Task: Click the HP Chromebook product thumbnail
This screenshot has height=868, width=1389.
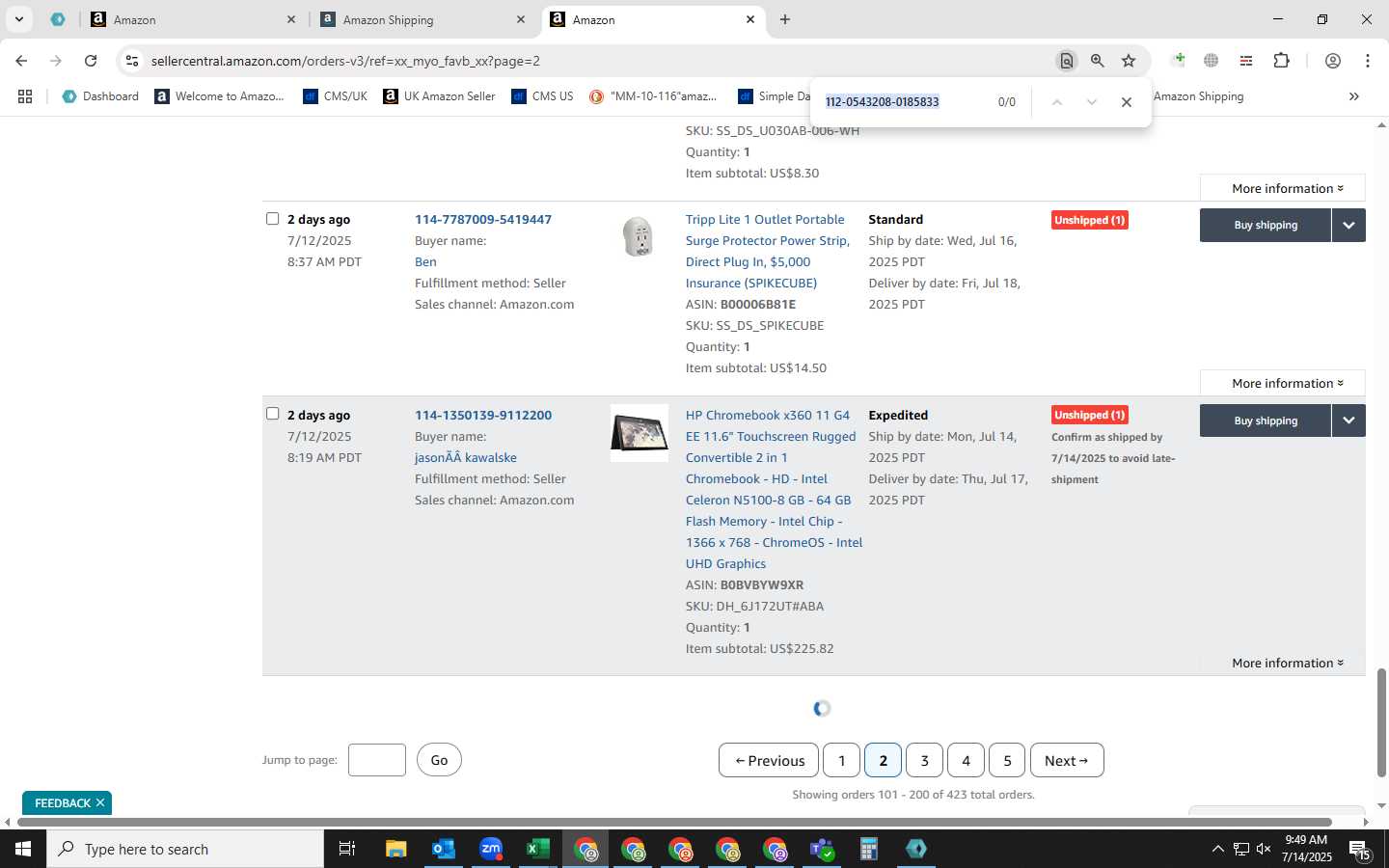Action: point(639,433)
